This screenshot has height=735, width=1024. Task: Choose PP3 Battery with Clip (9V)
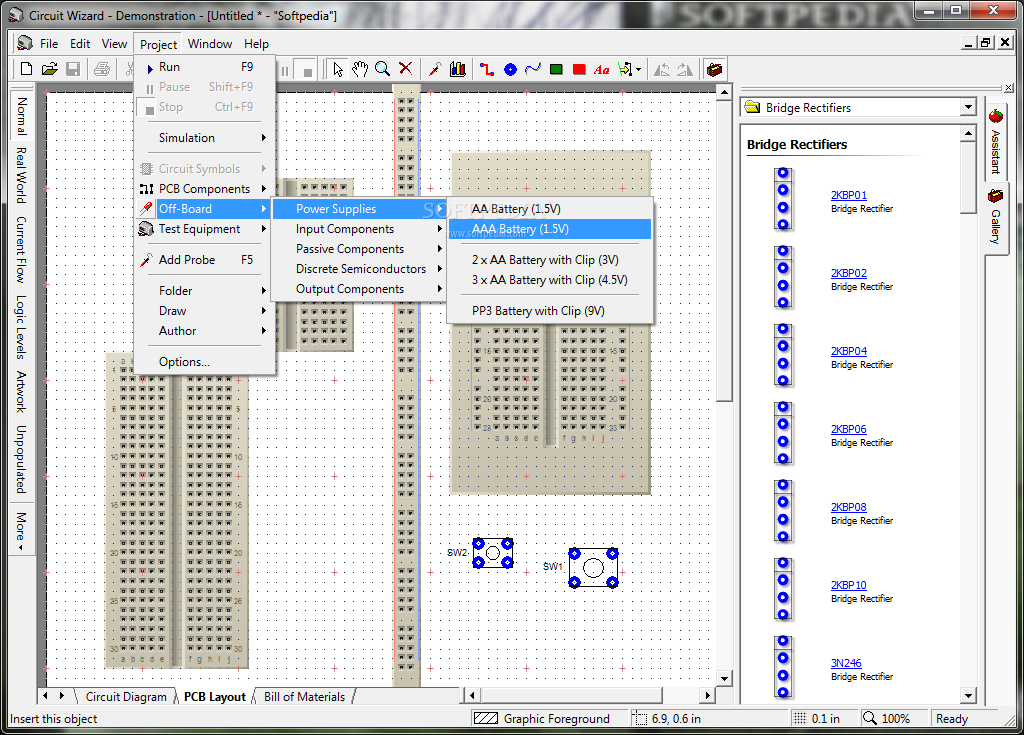(x=550, y=311)
